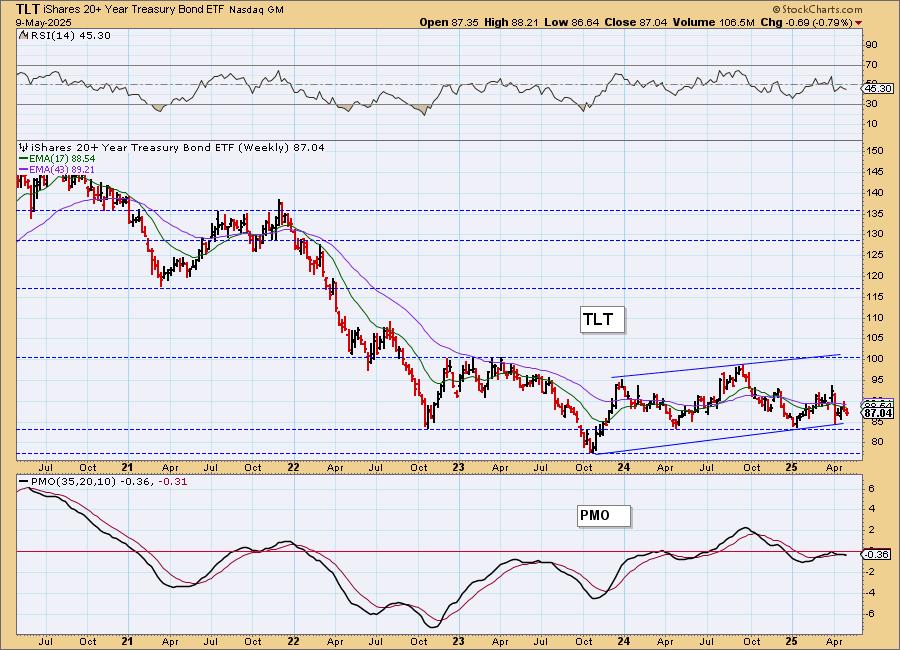Select the EMA(17) 88.54 legend text

[x=62, y=158]
